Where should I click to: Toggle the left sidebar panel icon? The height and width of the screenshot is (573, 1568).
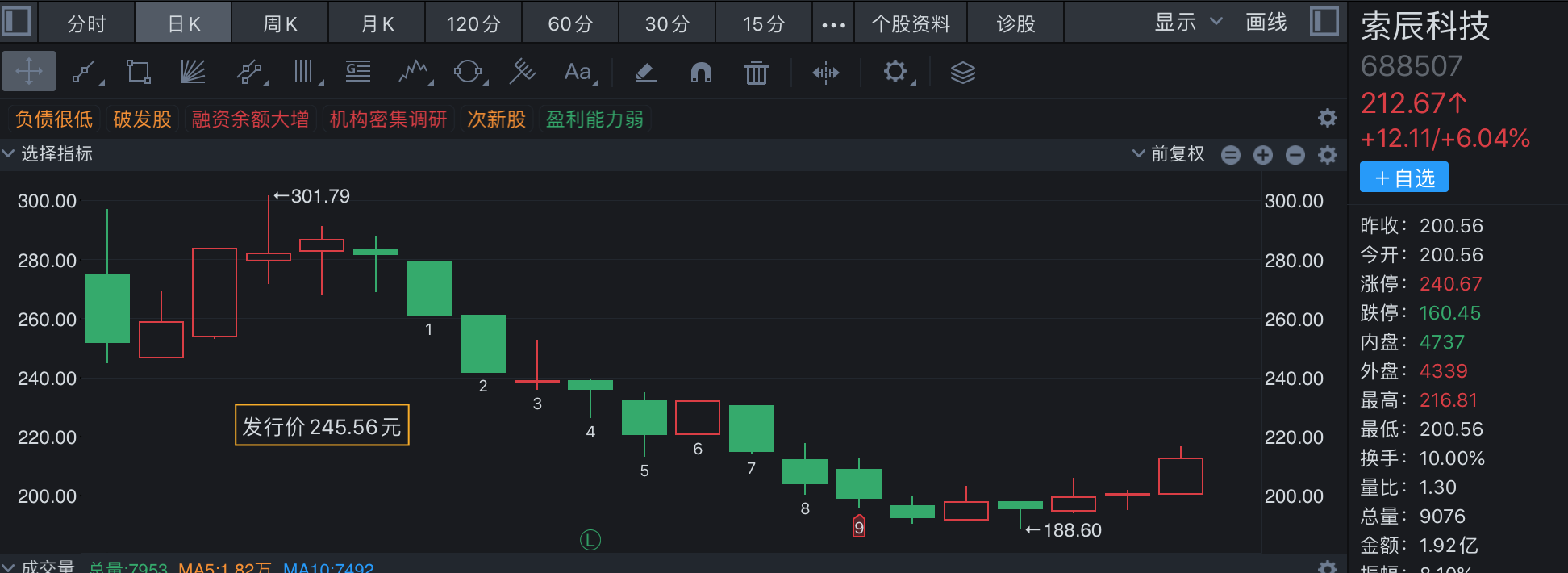click(17, 21)
